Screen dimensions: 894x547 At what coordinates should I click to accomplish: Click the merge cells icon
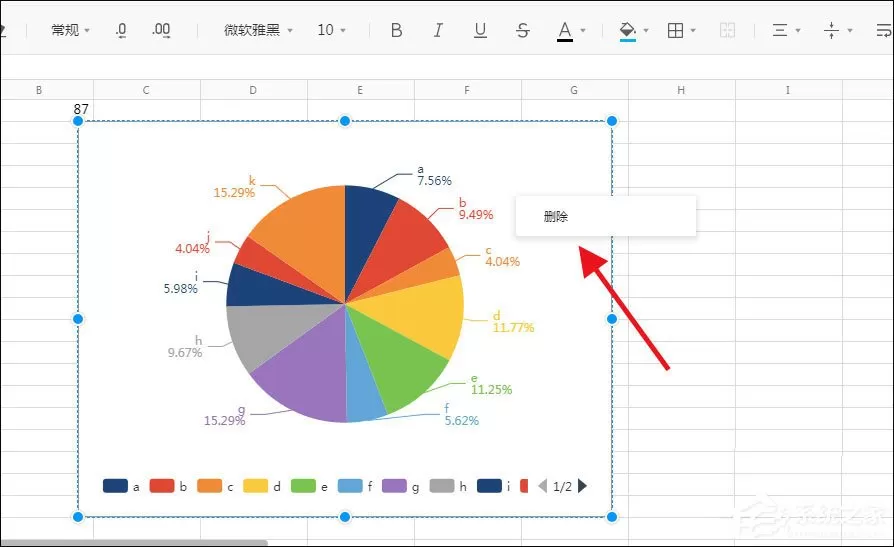[727, 30]
